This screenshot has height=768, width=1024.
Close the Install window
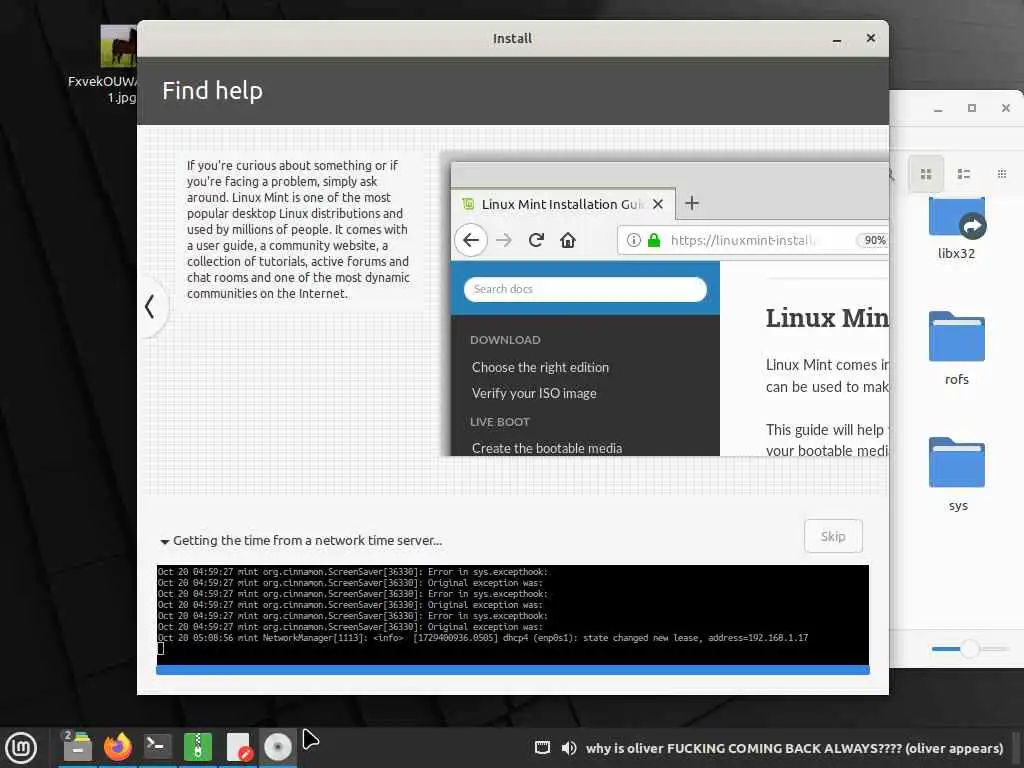tap(871, 39)
